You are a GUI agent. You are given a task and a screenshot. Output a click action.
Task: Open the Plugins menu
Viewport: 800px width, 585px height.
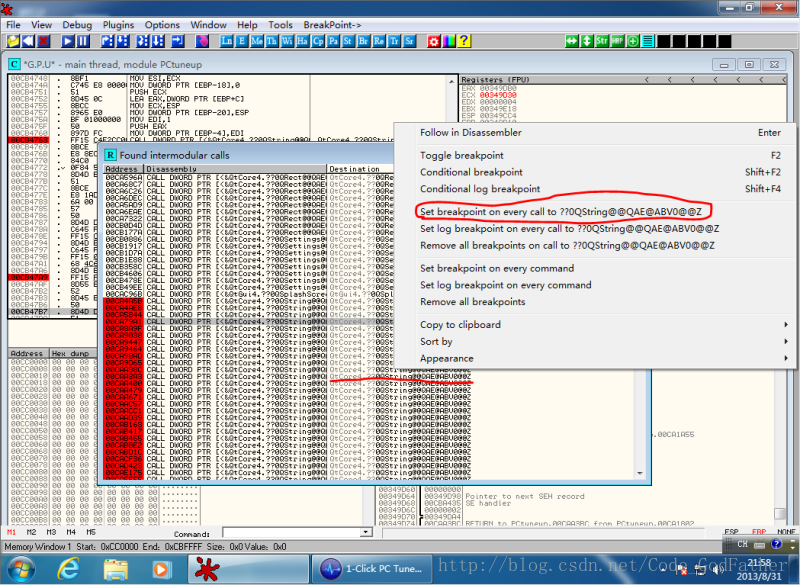pos(118,24)
